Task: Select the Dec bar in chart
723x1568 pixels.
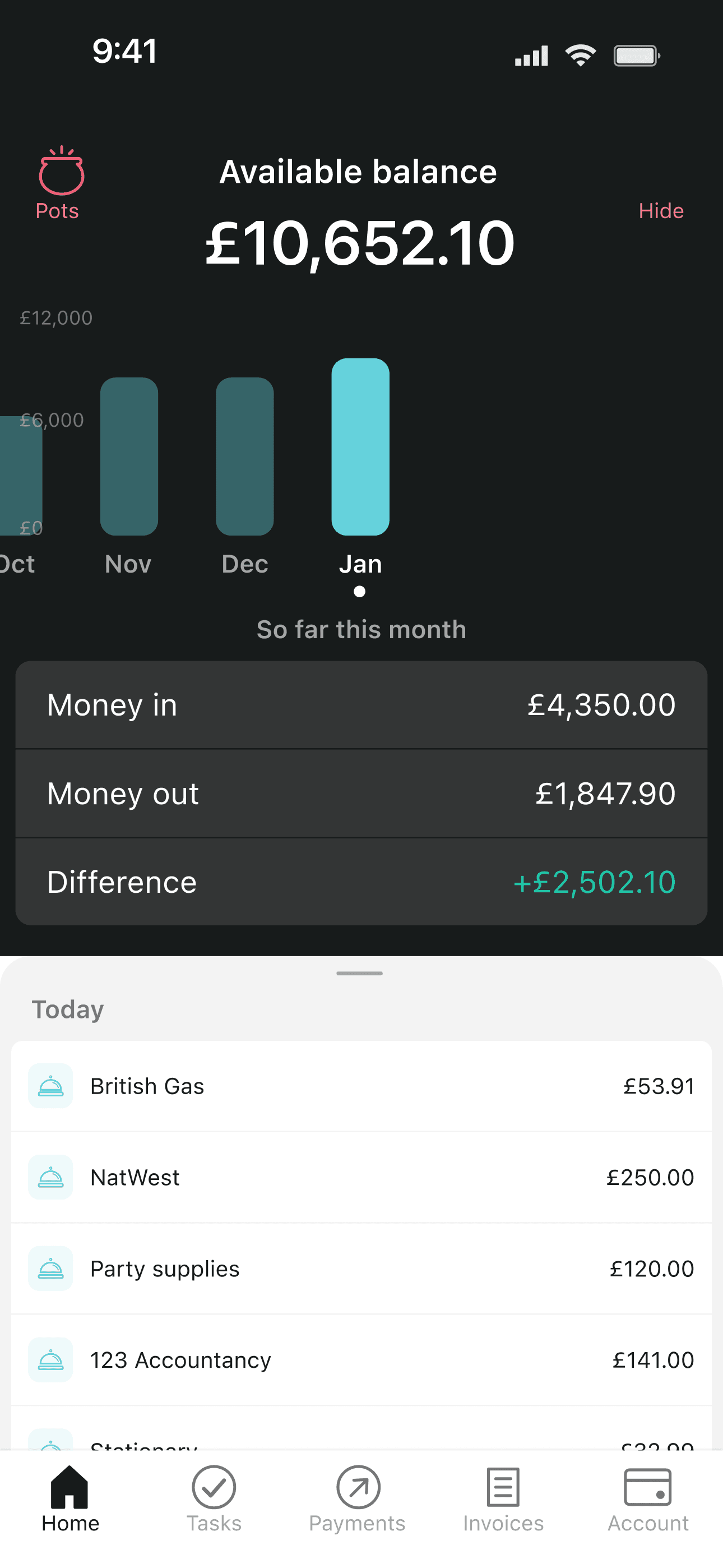Action: click(245, 456)
